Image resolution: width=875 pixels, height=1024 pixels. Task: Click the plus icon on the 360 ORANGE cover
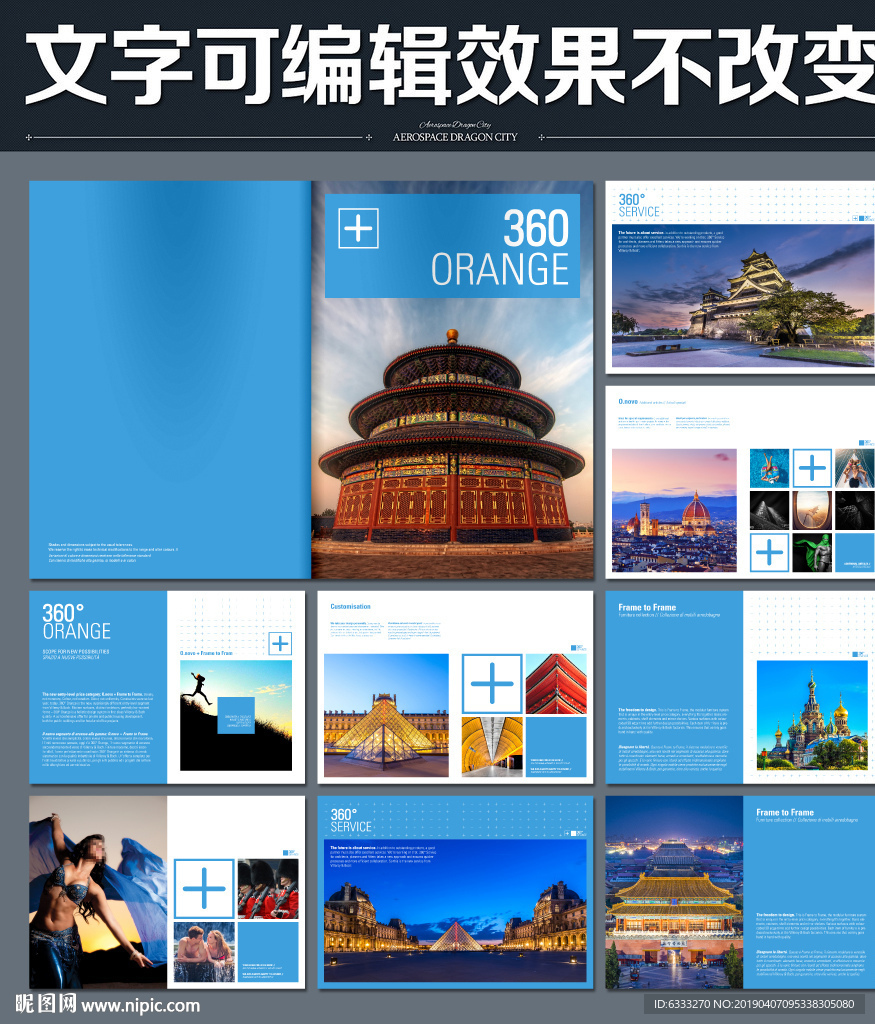coord(358,229)
